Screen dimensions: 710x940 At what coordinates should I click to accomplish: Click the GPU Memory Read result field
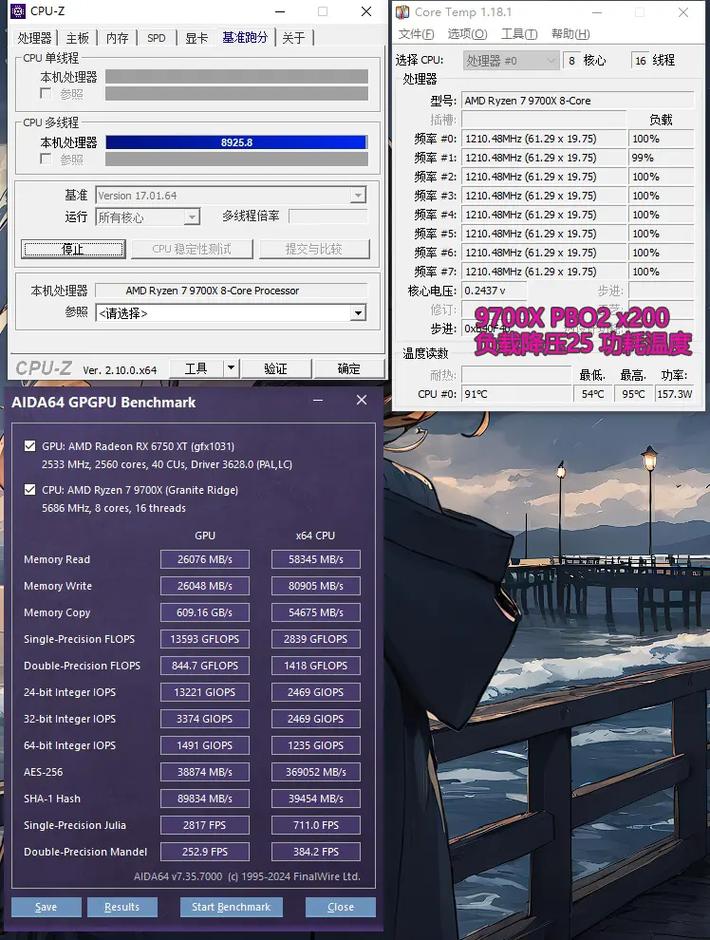coord(204,559)
